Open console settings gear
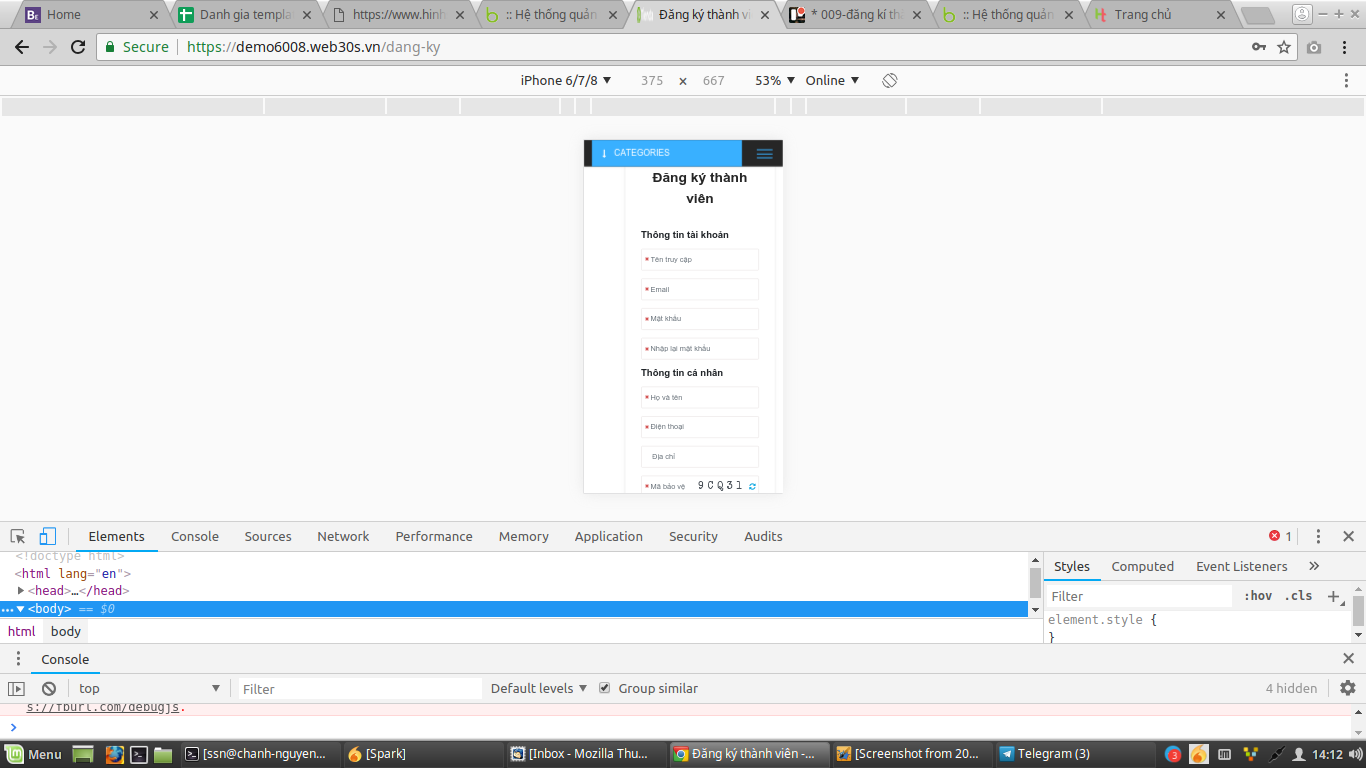 (1347, 688)
